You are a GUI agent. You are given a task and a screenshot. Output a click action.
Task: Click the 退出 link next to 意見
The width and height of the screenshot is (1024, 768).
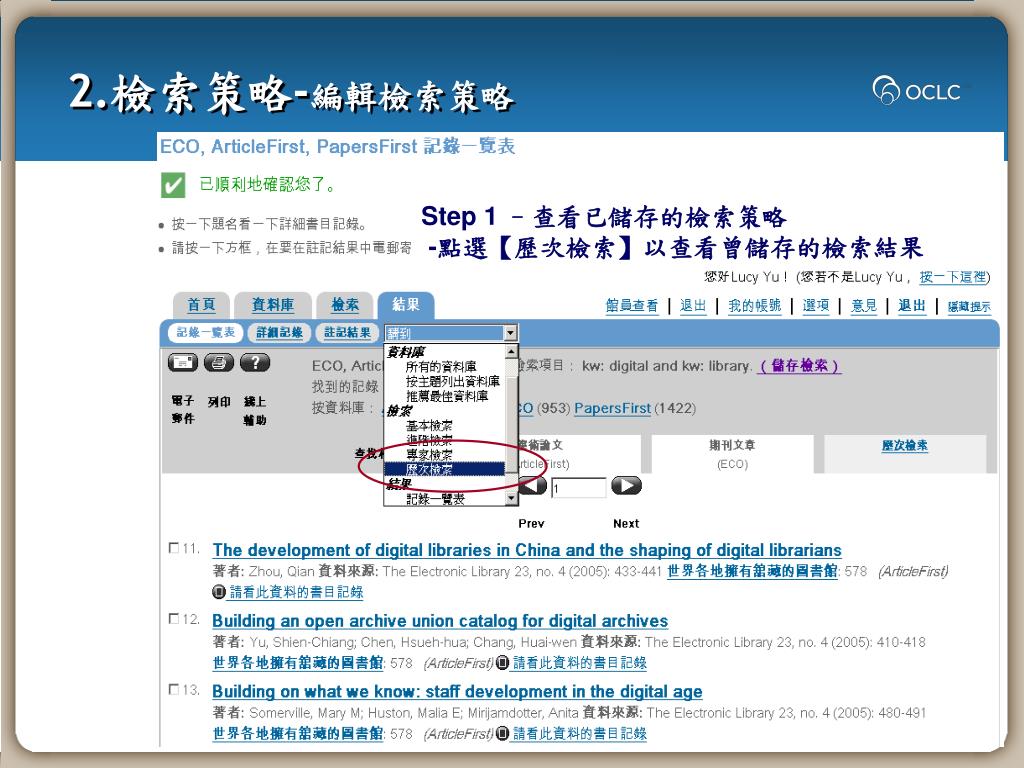[x=912, y=306]
